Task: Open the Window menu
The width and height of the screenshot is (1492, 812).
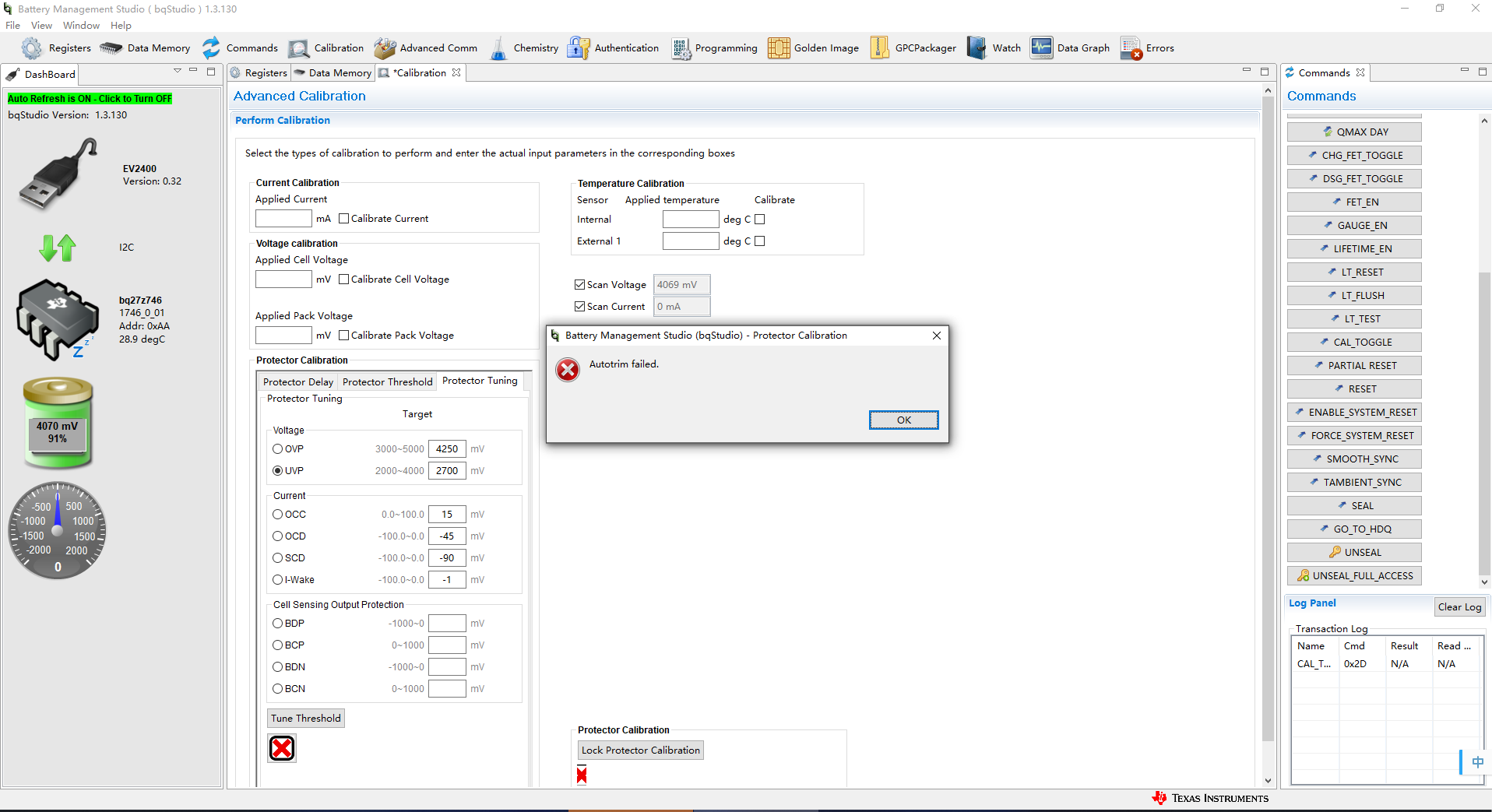Action: (81, 26)
